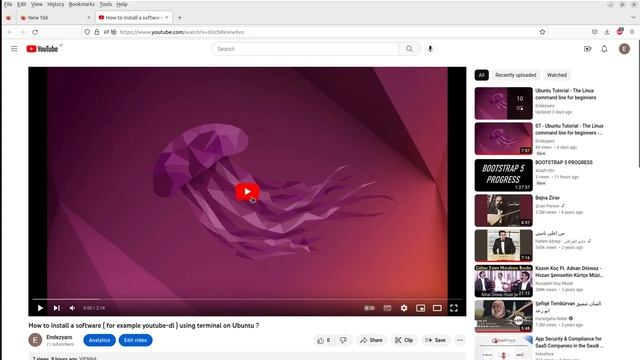
Task: Mute the video with the speaker icon
Action: [x=72, y=308]
